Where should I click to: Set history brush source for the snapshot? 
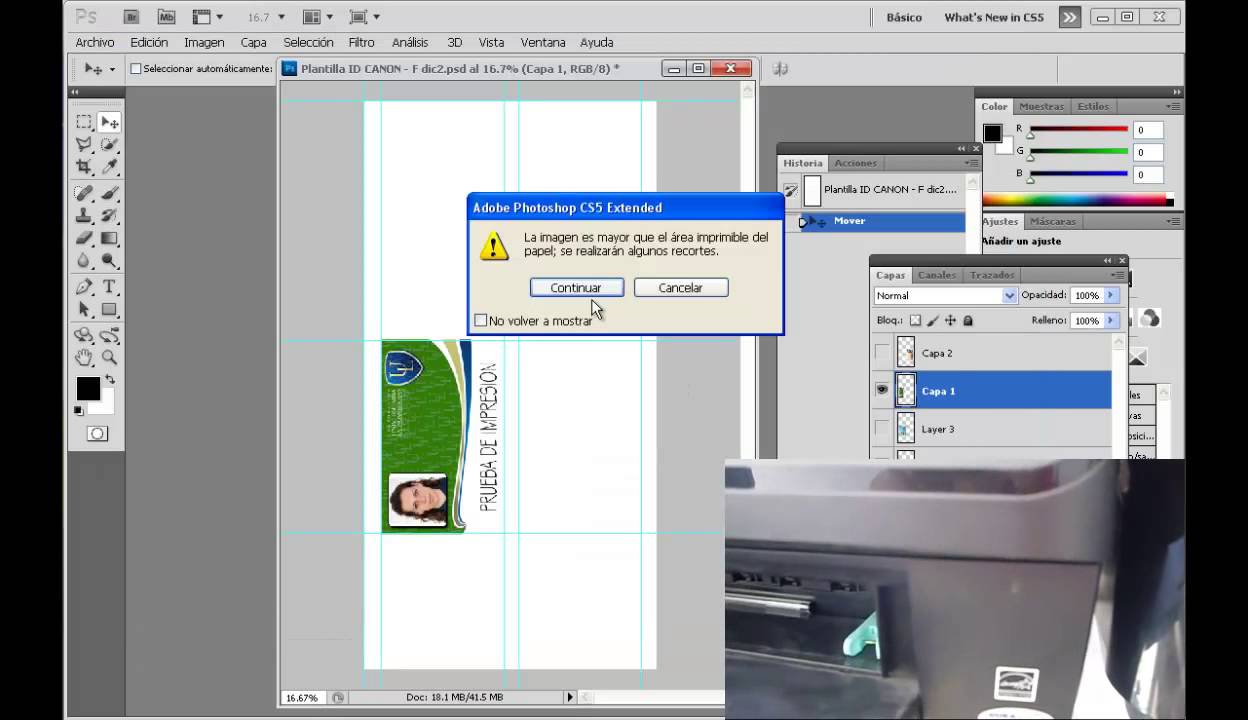tap(790, 189)
